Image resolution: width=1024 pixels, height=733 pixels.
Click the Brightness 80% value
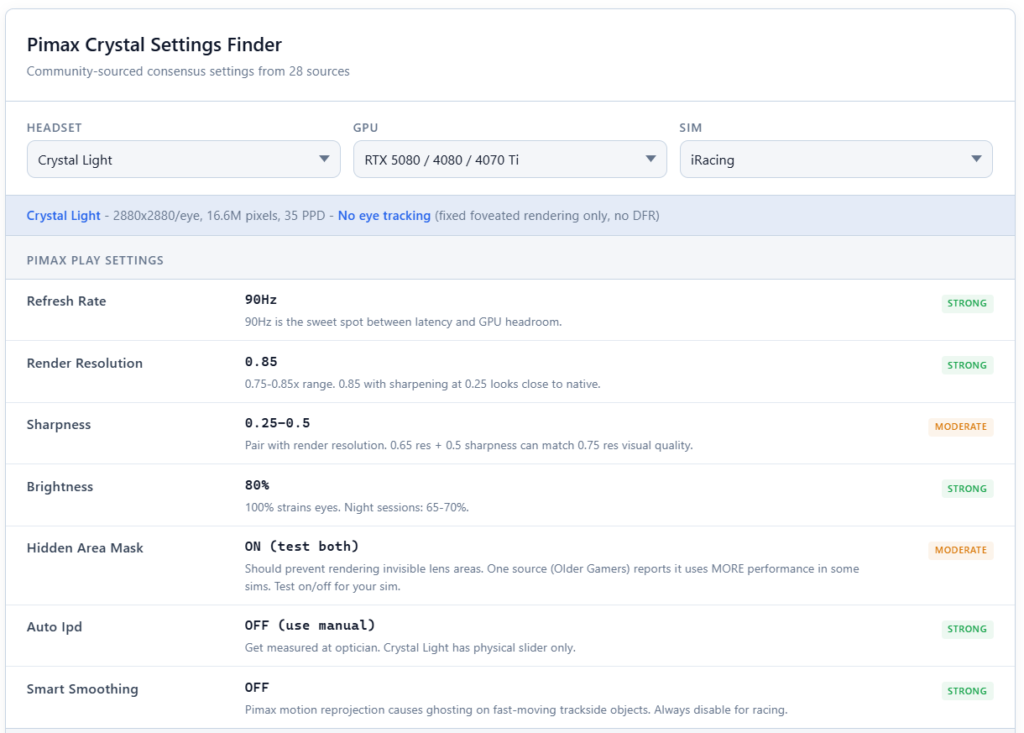click(x=258, y=485)
